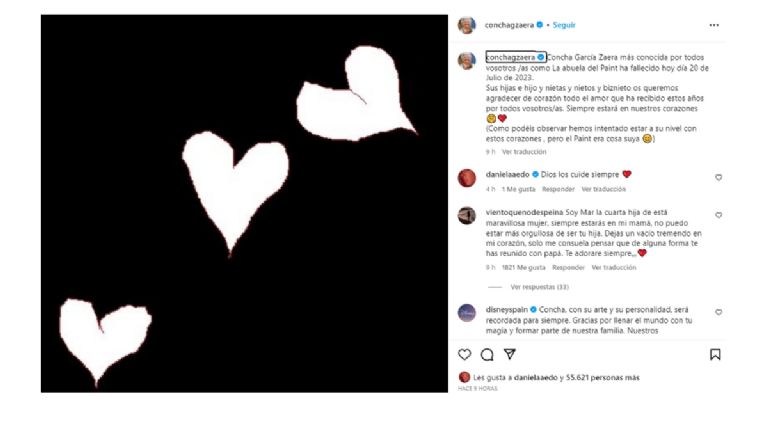This screenshot has height=435, width=768.
Task: Click Ver traducción under danielaaedo's comment
Action: pos(603,189)
